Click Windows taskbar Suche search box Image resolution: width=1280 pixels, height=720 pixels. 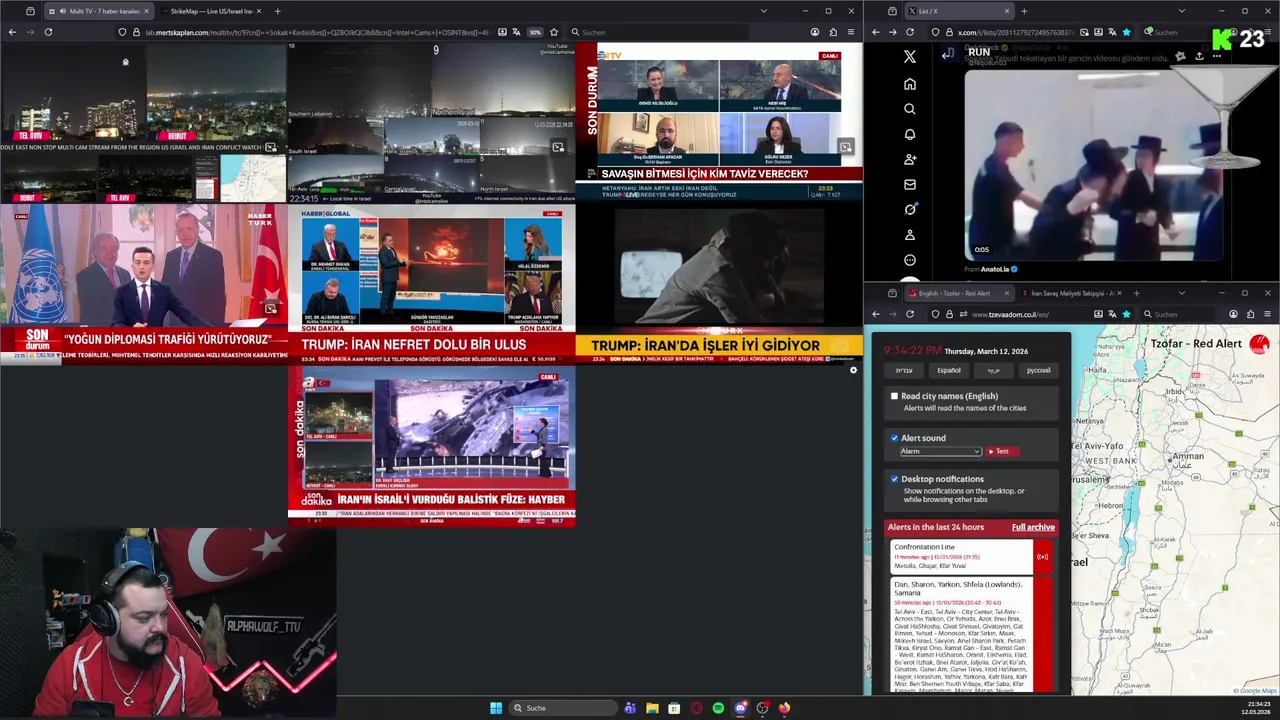[x=561, y=708]
